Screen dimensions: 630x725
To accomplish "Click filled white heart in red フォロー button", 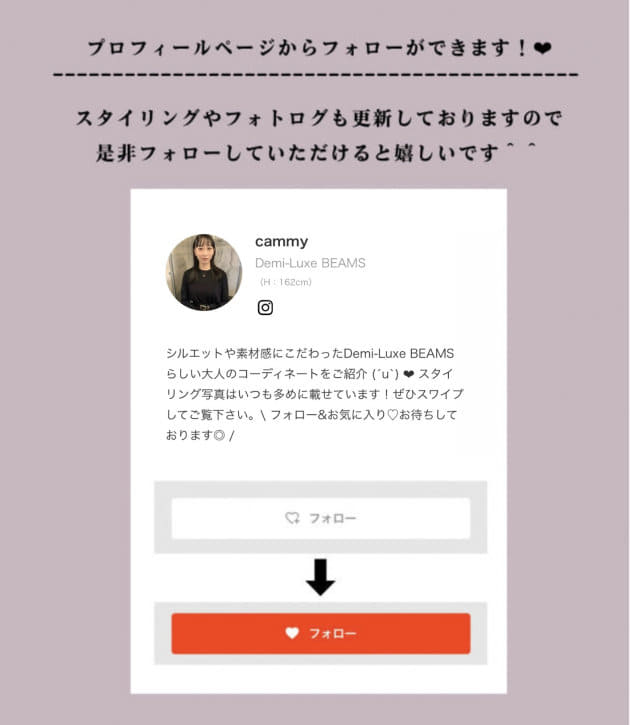I will point(292,633).
